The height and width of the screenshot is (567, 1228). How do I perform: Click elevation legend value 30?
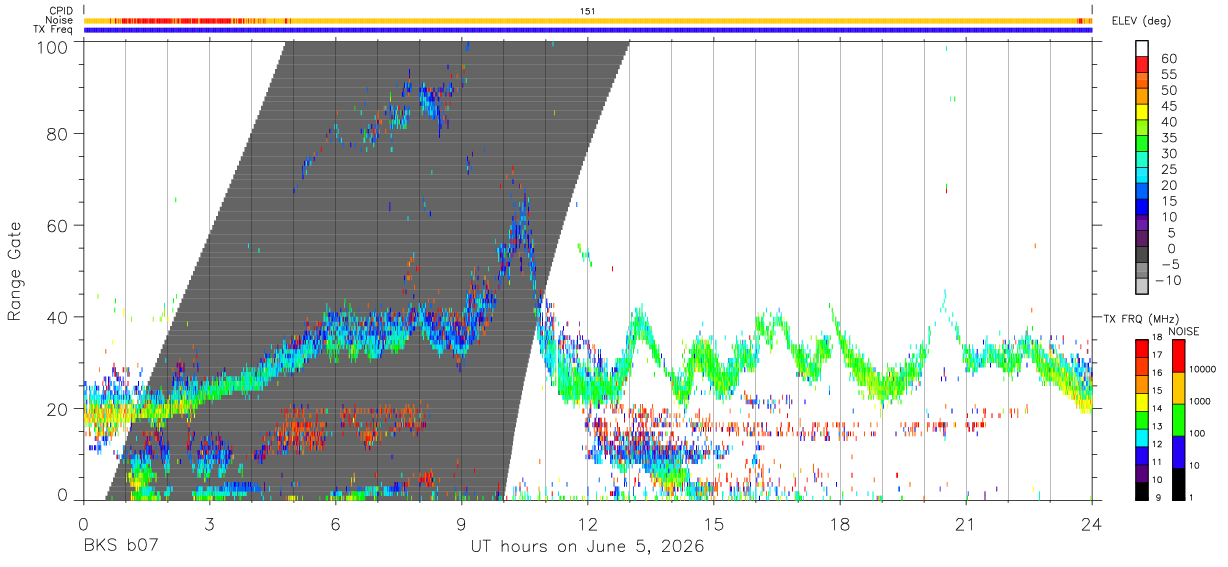[x=1168, y=154]
